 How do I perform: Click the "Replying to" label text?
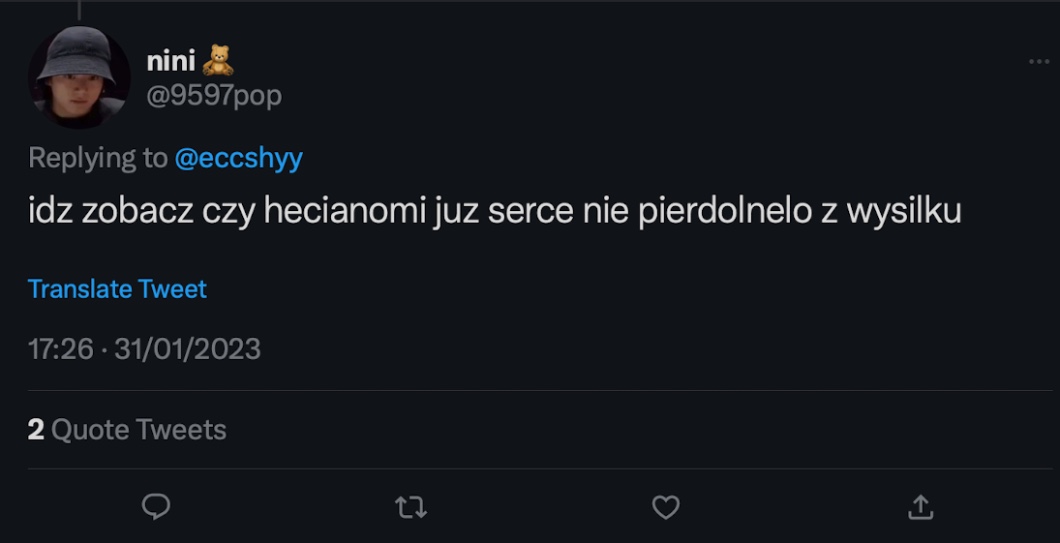pyautogui.click(x=97, y=158)
